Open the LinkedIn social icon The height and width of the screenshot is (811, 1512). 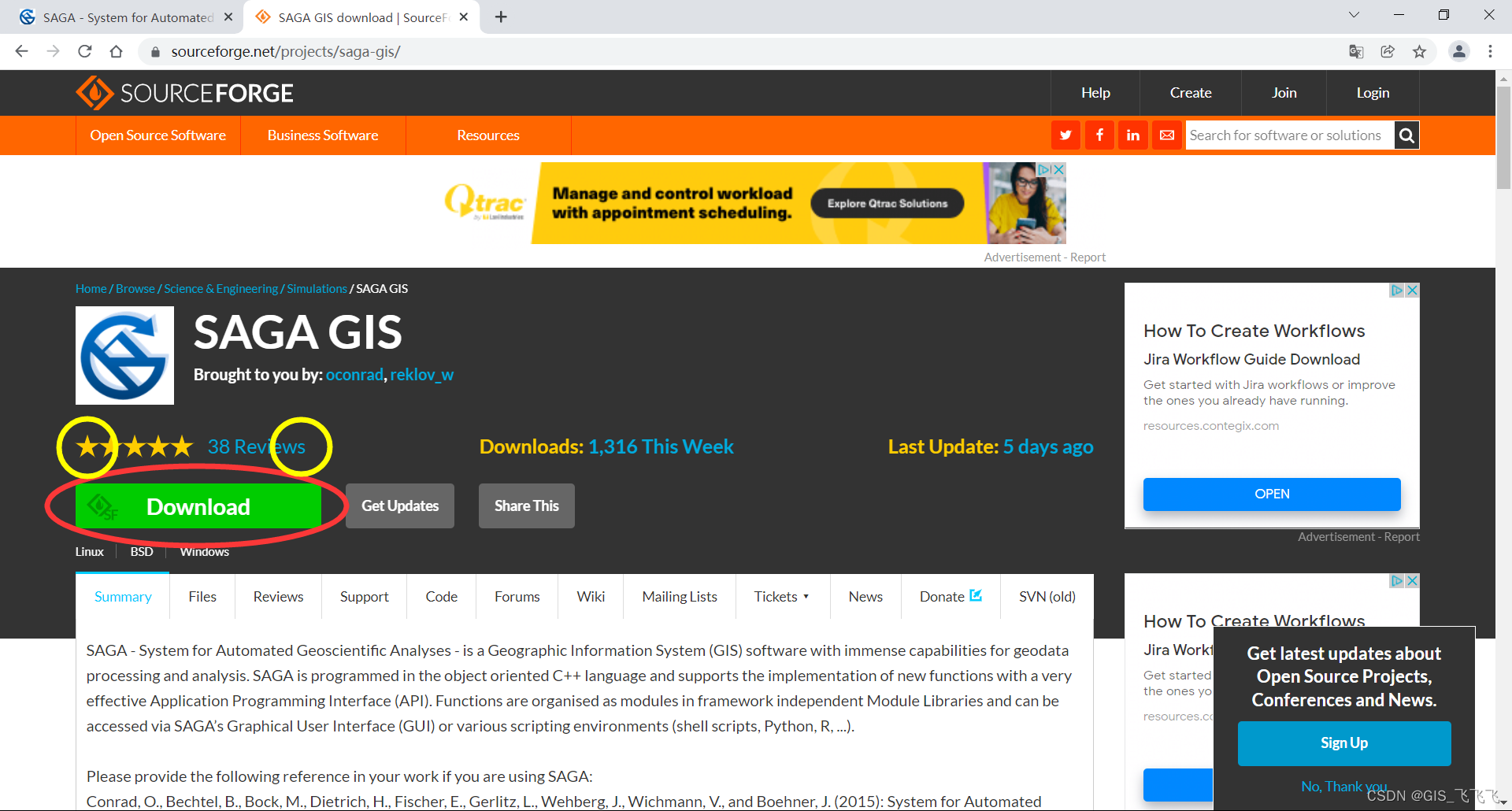coord(1133,135)
